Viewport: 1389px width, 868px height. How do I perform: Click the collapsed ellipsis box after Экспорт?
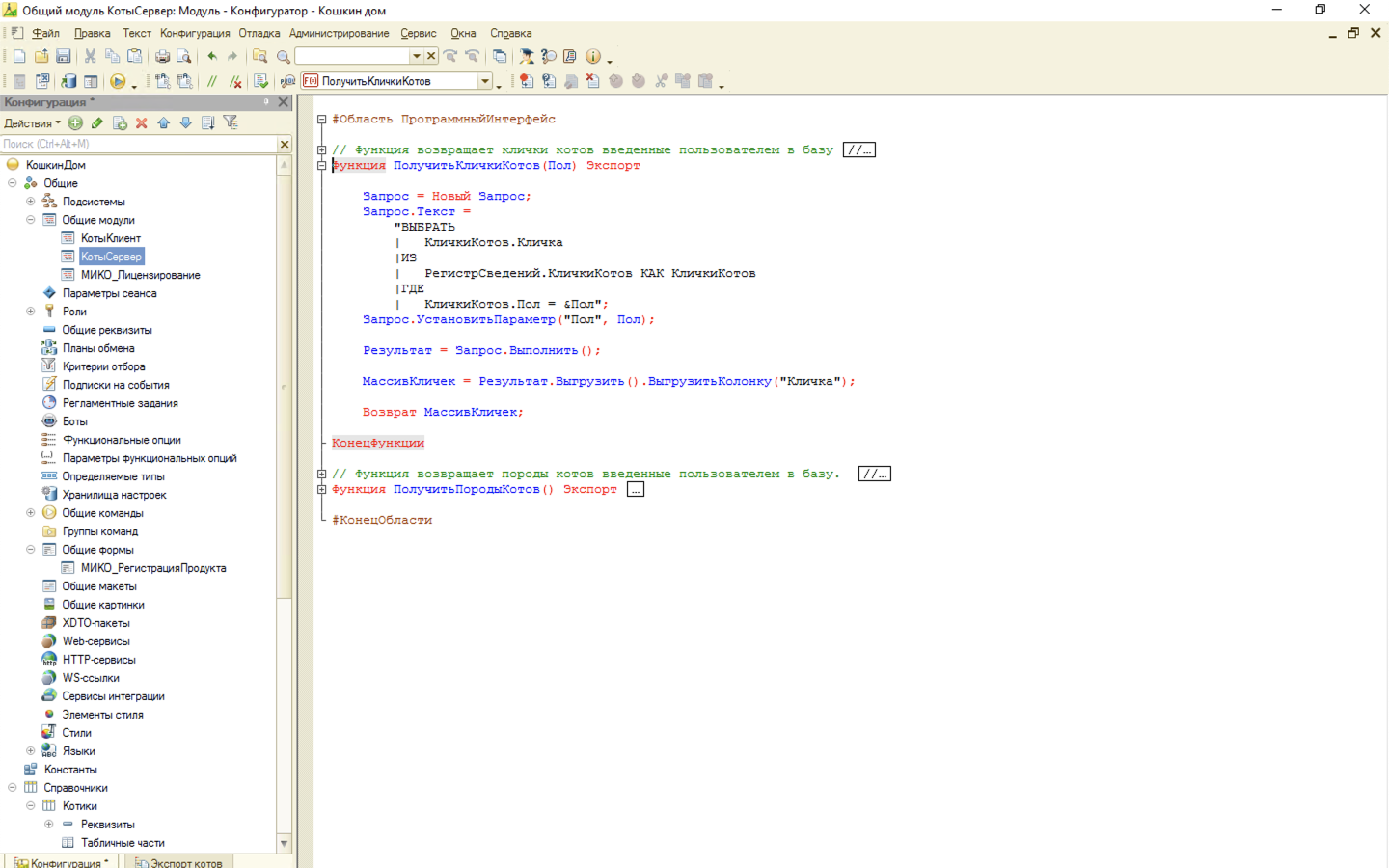(635, 489)
